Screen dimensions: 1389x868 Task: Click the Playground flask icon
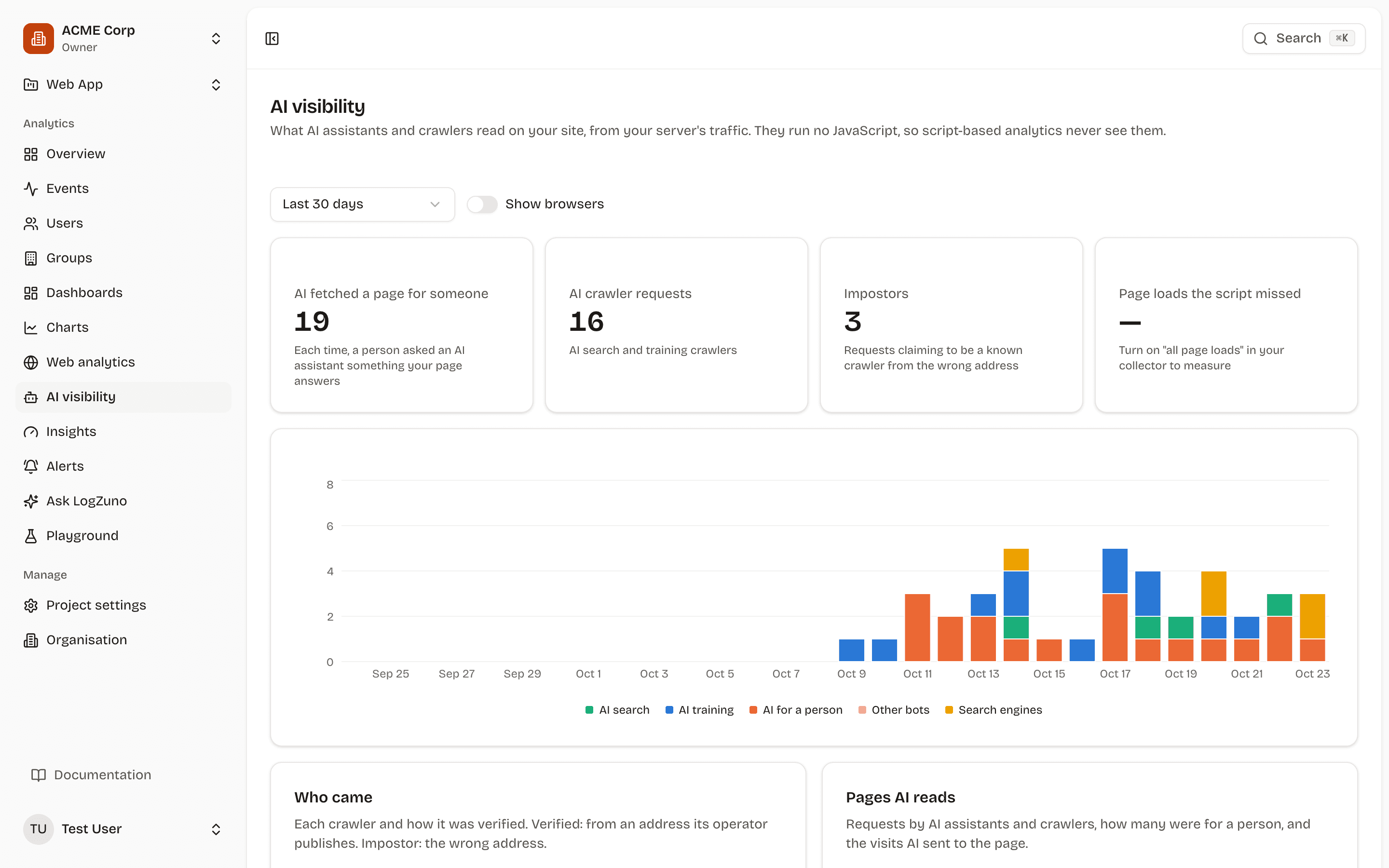pyautogui.click(x=31, y=536)
